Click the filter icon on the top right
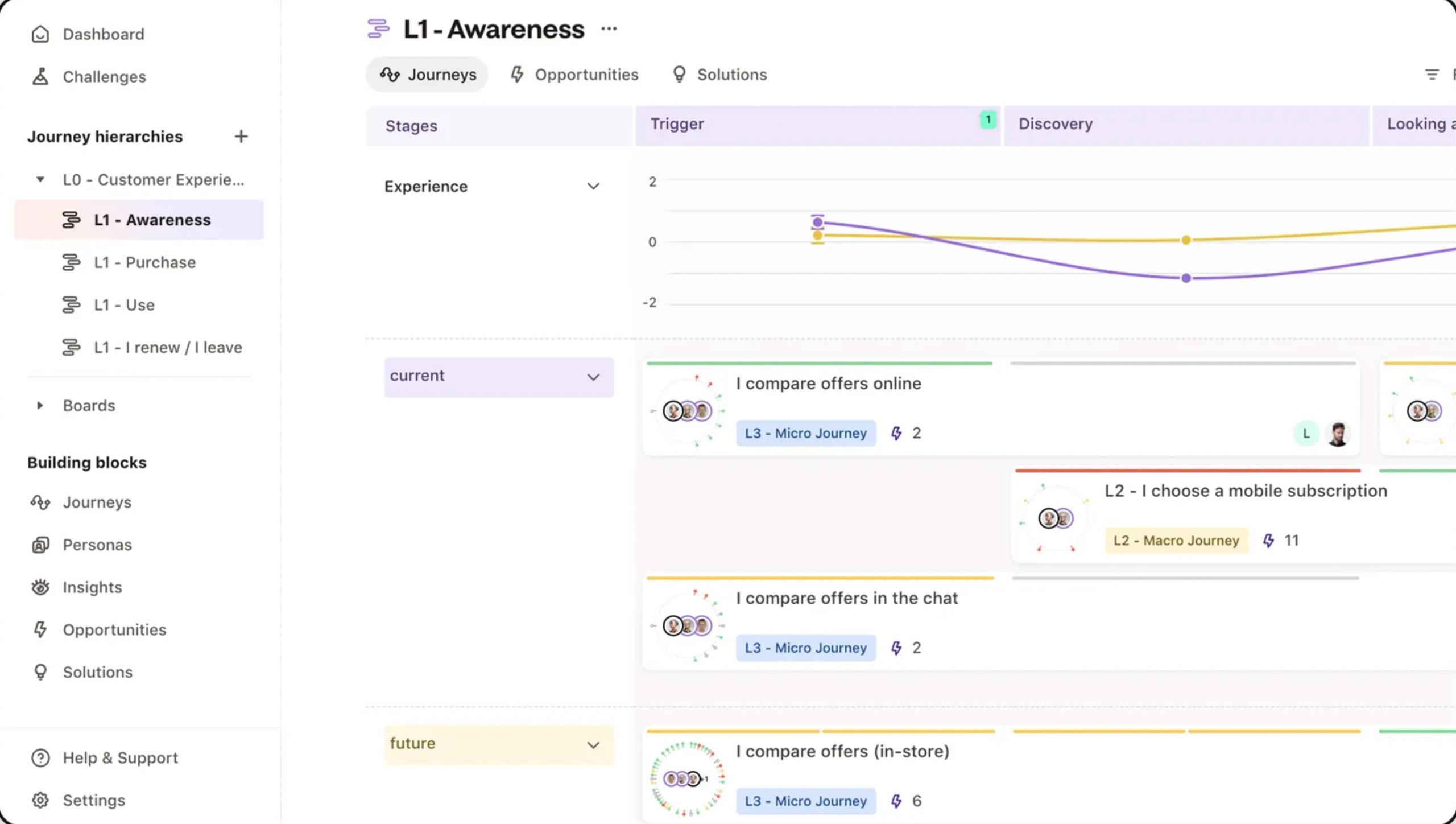The image size is (1456, 824). pos(1432,74)
